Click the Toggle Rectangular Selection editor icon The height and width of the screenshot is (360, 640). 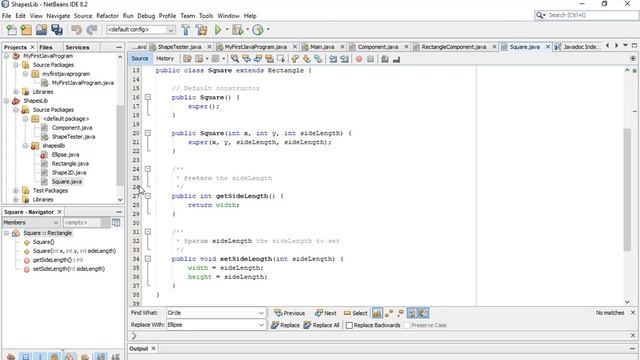[x=281, y=59]
